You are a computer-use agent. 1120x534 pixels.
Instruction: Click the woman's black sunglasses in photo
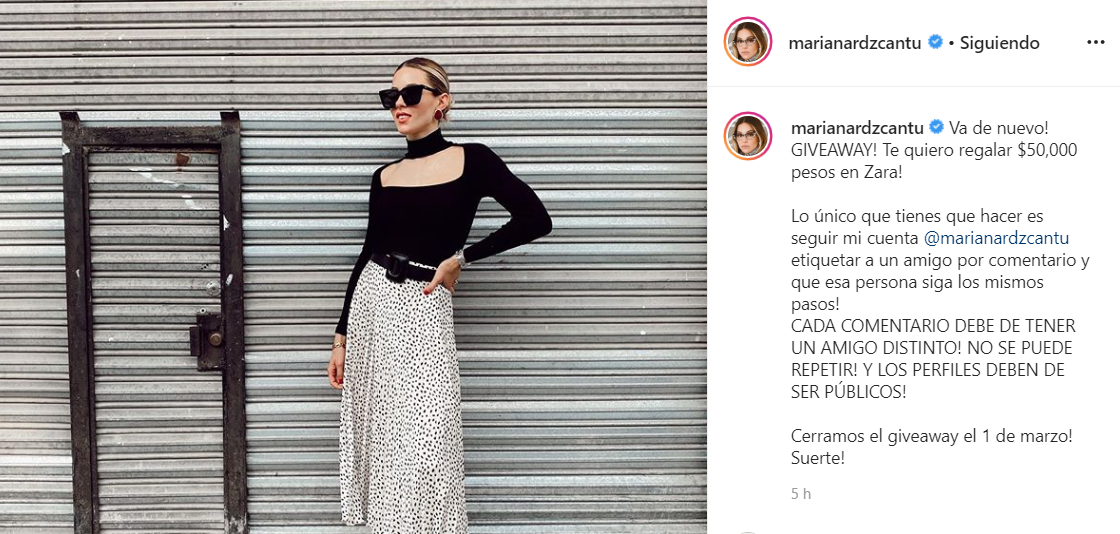pos(406,95)
